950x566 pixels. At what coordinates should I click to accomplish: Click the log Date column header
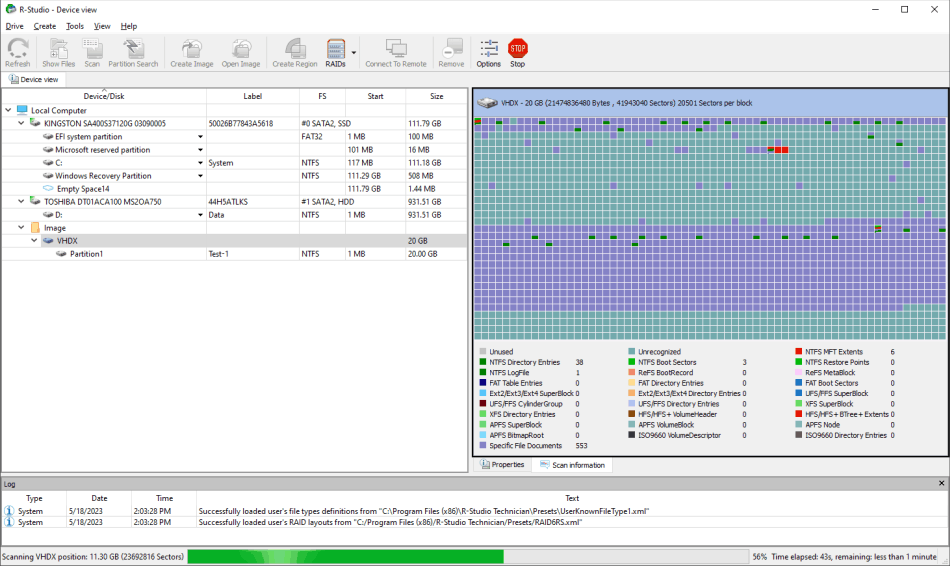pos(99,498)
